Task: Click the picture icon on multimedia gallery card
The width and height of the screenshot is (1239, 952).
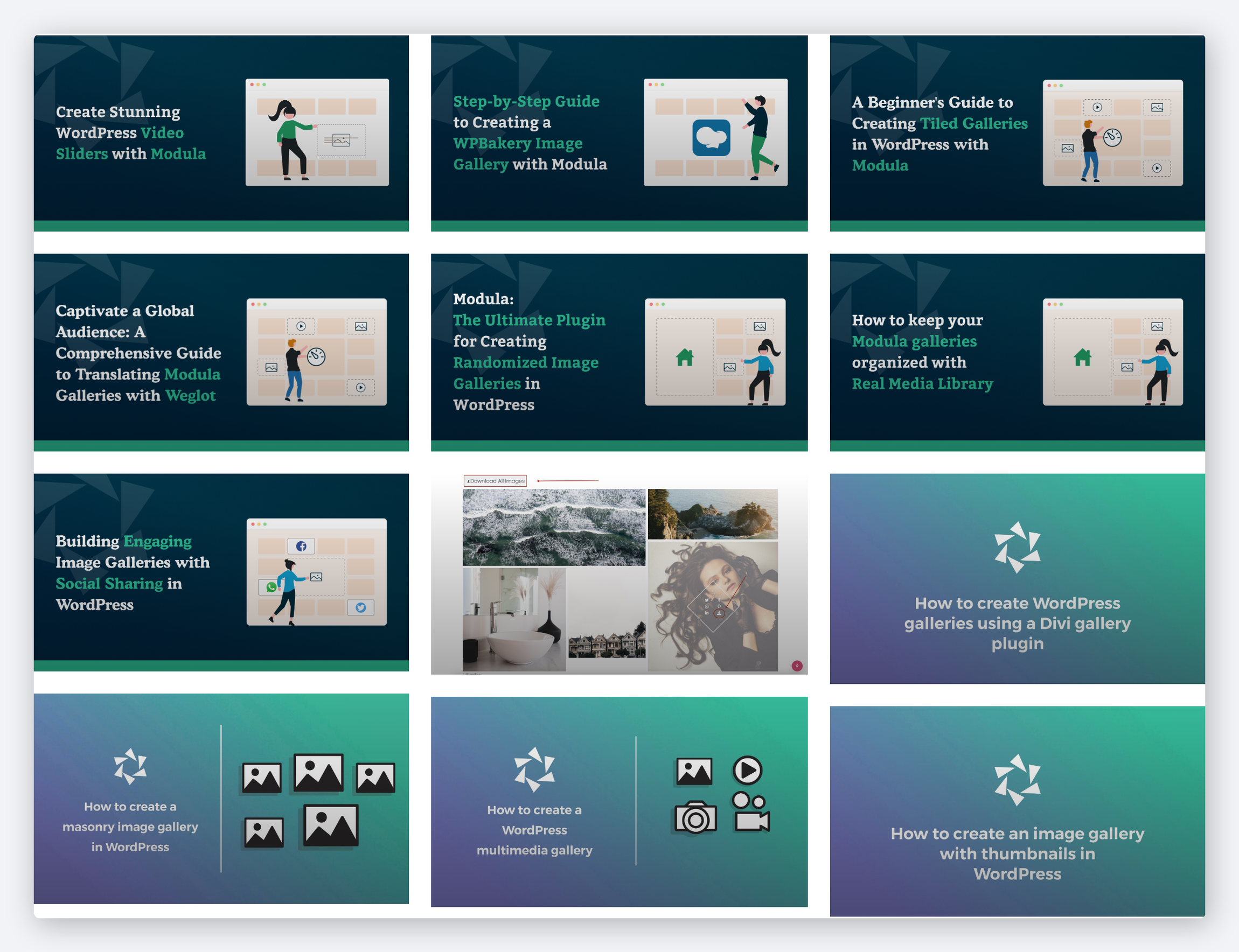Action: tap(694, 771)
